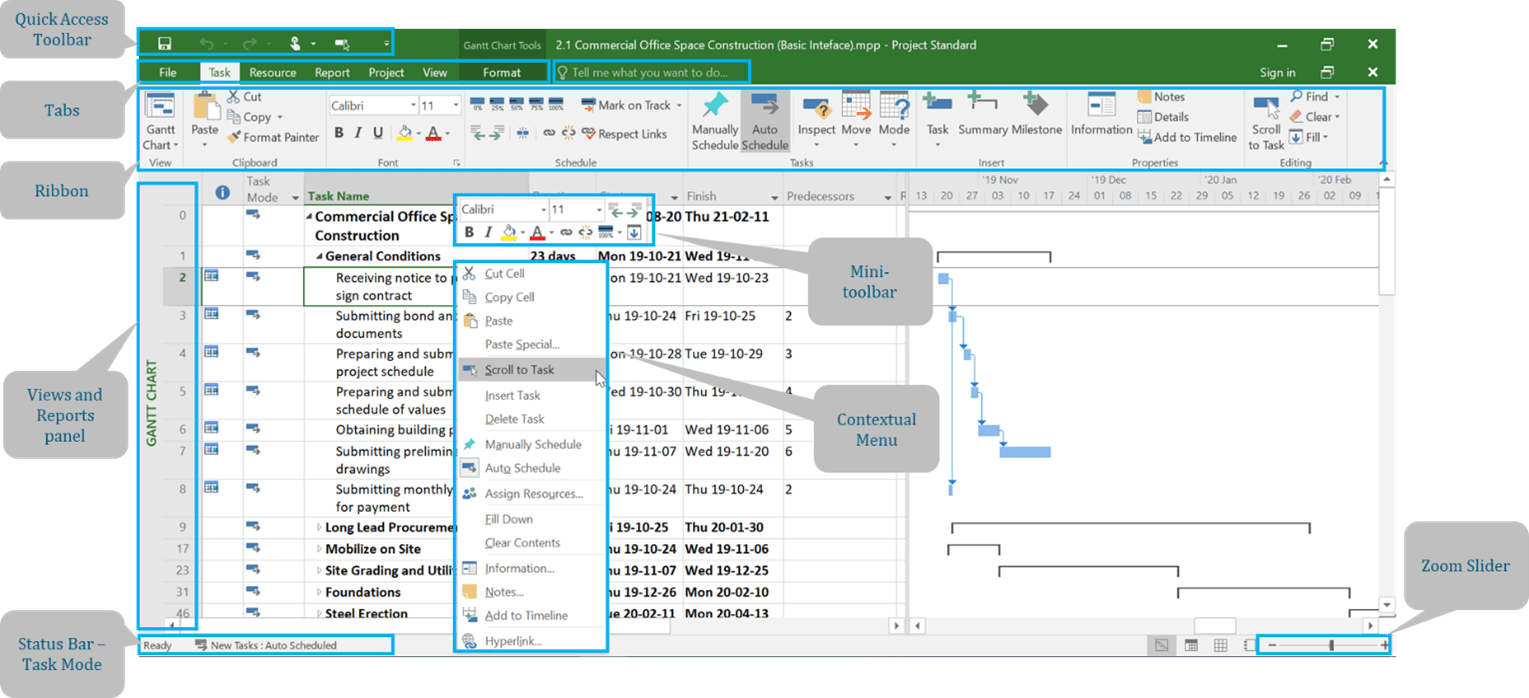Click the Milestone insert icon
The image size is (1529, 698).
(x=1035, y=104)
